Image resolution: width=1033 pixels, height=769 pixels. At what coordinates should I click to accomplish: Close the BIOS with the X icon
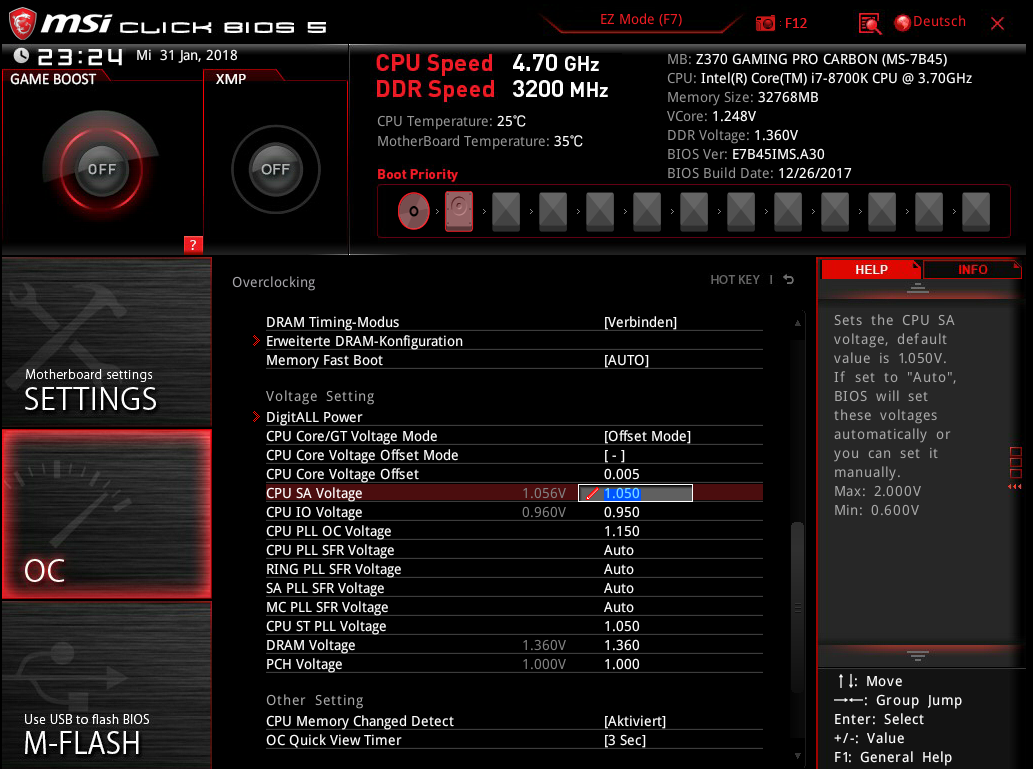[x=997, y=24]
